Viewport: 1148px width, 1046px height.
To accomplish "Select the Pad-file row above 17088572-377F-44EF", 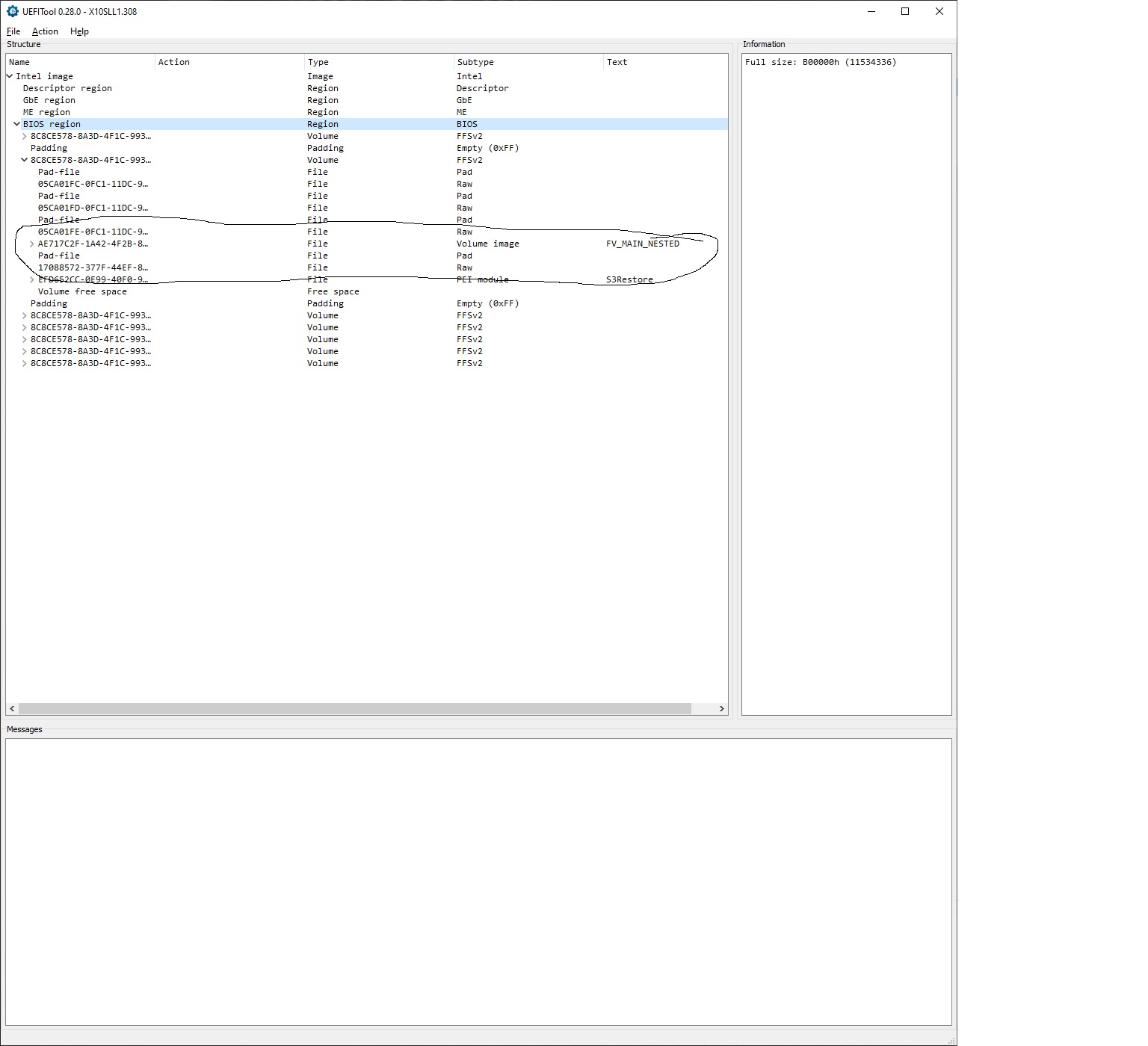I will click(x=367, y=256).
